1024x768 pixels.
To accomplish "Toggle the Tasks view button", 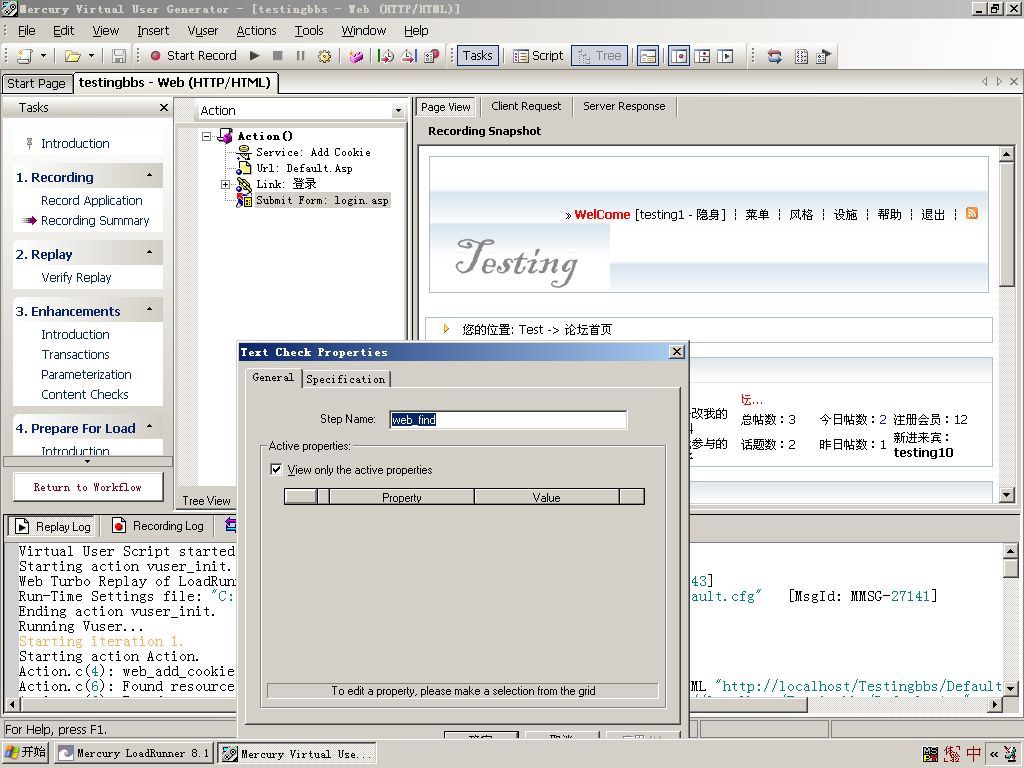I will [477, 56].
